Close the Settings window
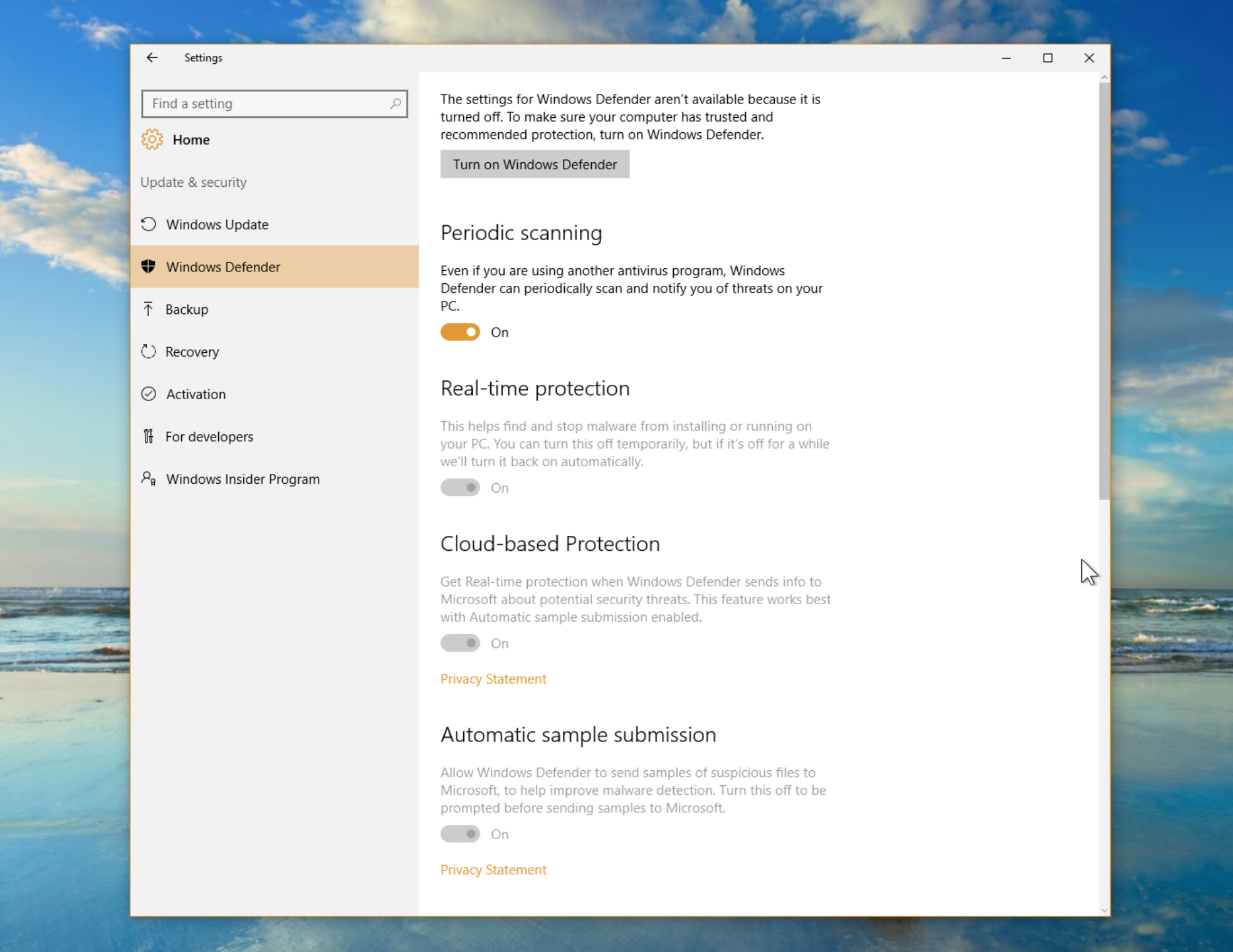The width and height of the screenshot is (1233, 952). point(1089,58)
